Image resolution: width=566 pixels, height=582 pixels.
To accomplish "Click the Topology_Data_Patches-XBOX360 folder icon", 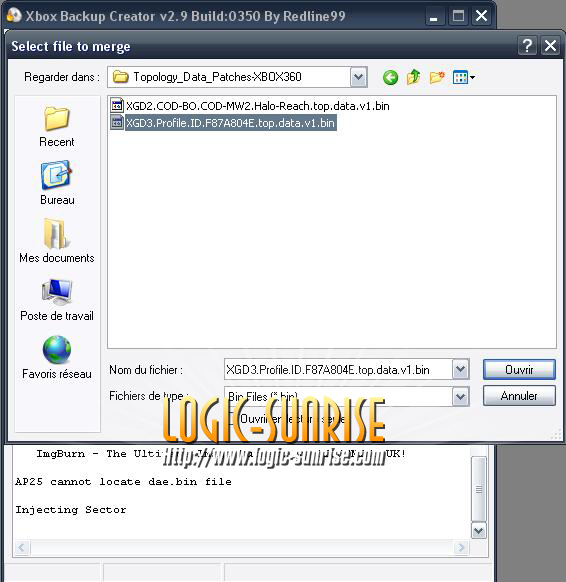I will pos(120,77).
